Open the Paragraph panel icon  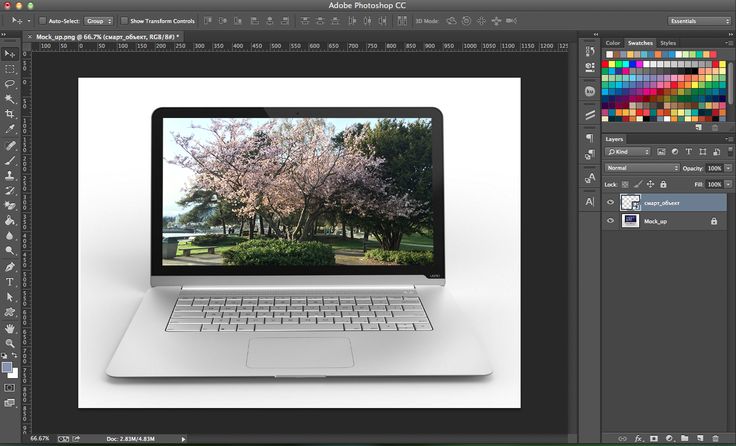click(590, 138)
